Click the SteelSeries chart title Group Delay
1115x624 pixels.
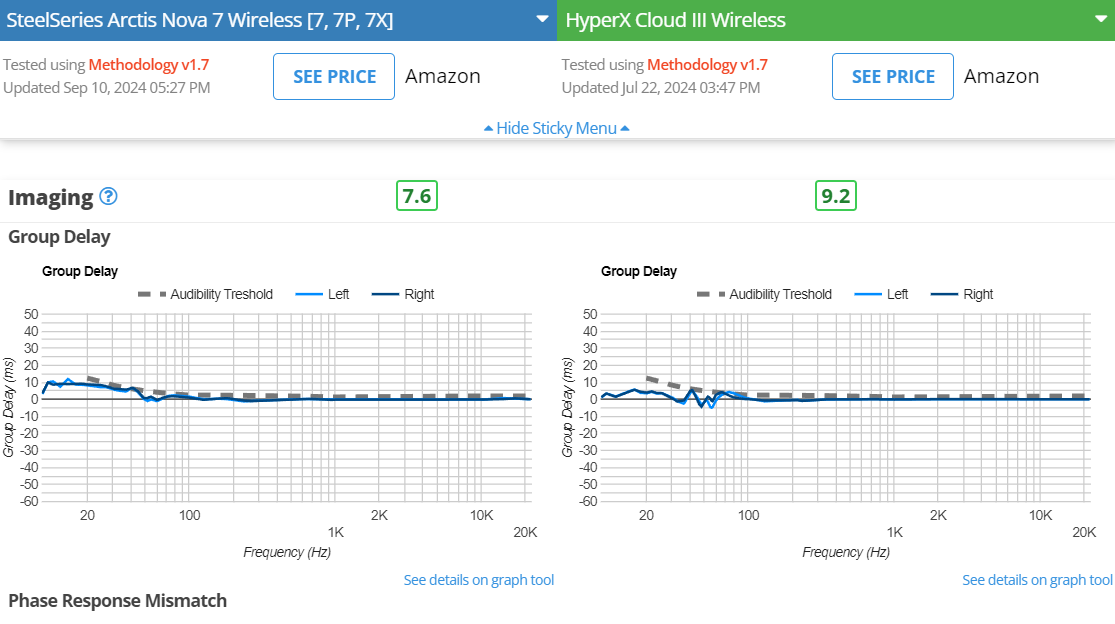pos(80,271)
